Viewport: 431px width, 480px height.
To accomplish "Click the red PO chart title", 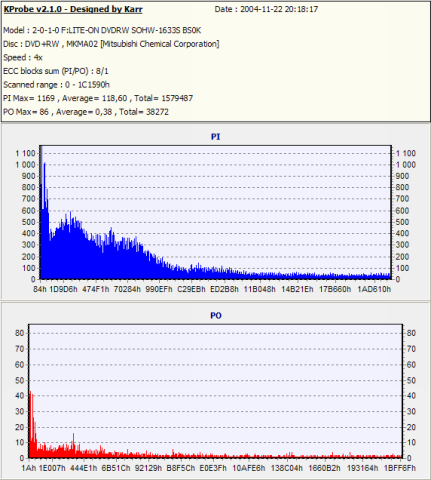I will [216, 315].
